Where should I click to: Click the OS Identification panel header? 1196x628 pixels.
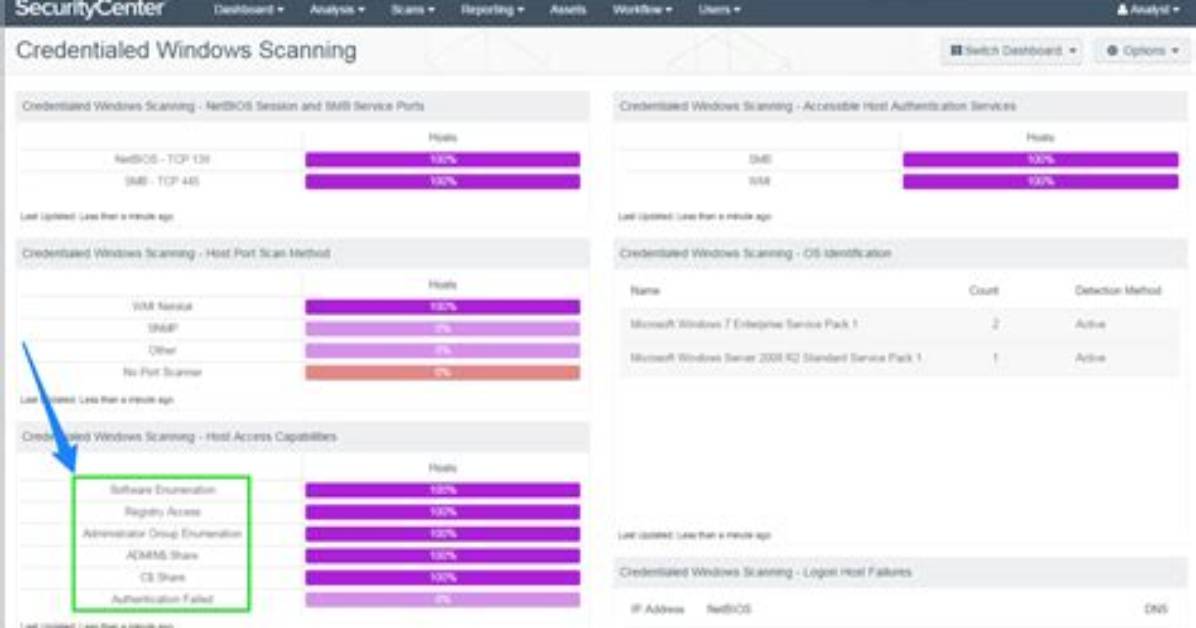click(x=900, y=253)
